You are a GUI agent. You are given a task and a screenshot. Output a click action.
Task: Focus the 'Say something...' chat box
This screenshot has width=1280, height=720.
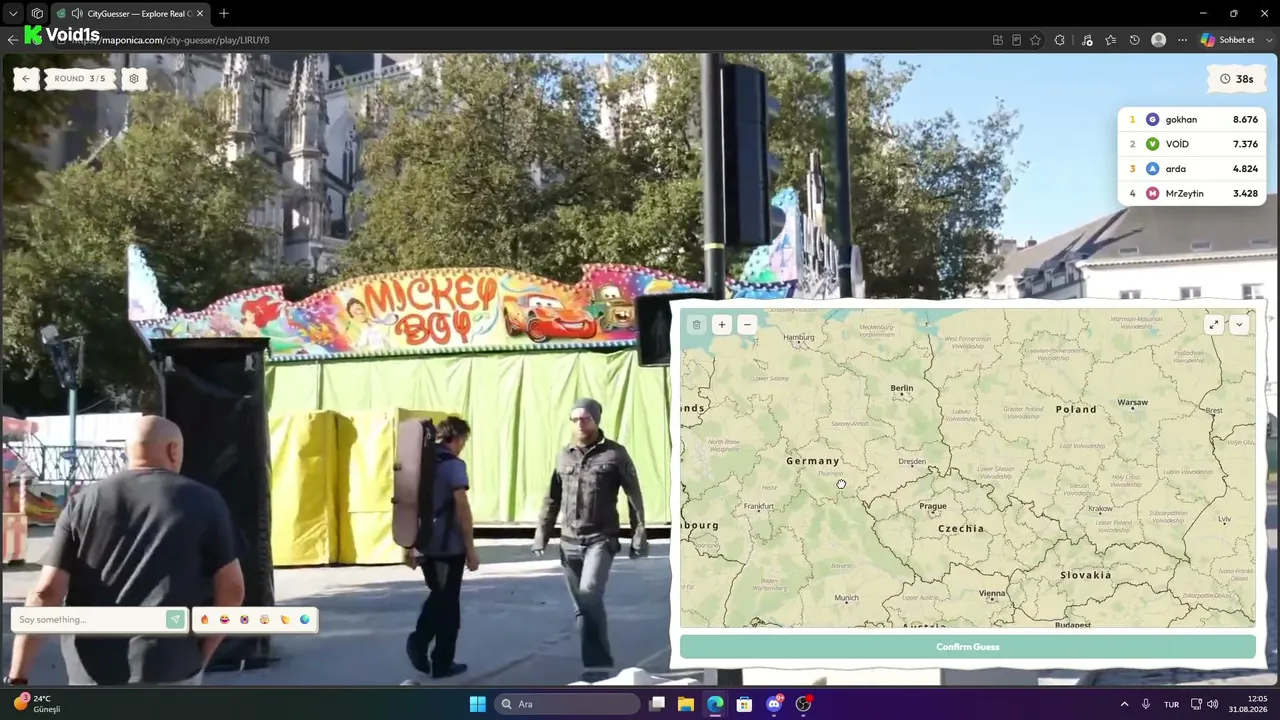(x=90, y=620)
